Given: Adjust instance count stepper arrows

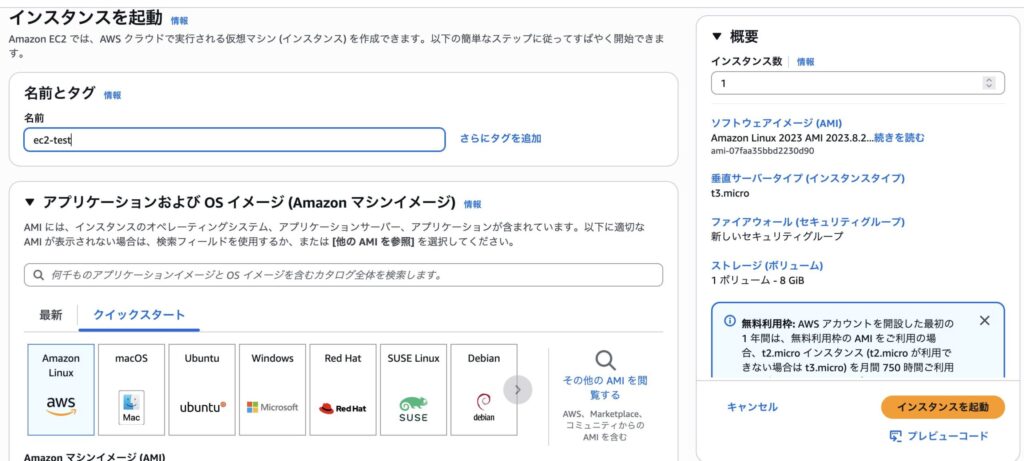Looking at the screenshot, I should 989,83.
